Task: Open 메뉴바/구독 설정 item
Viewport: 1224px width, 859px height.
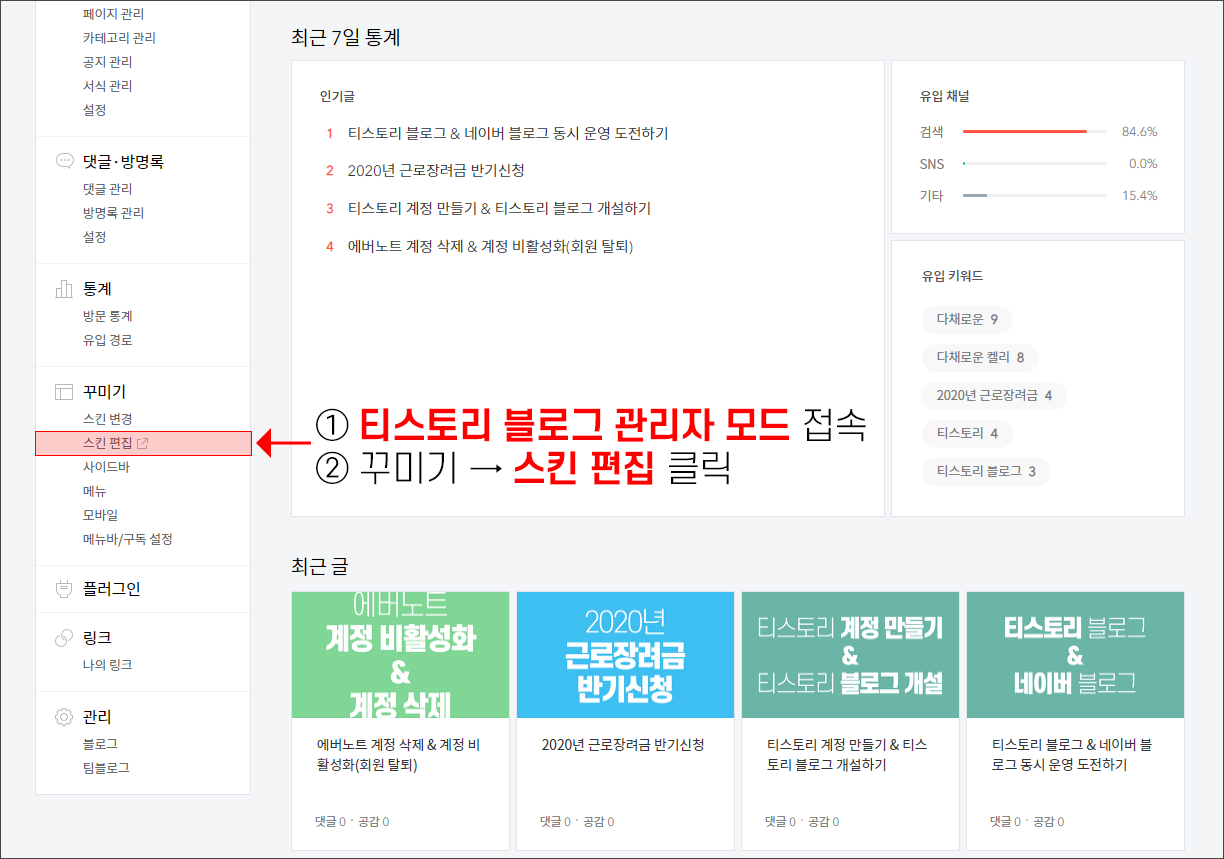Action: point(128,539)
